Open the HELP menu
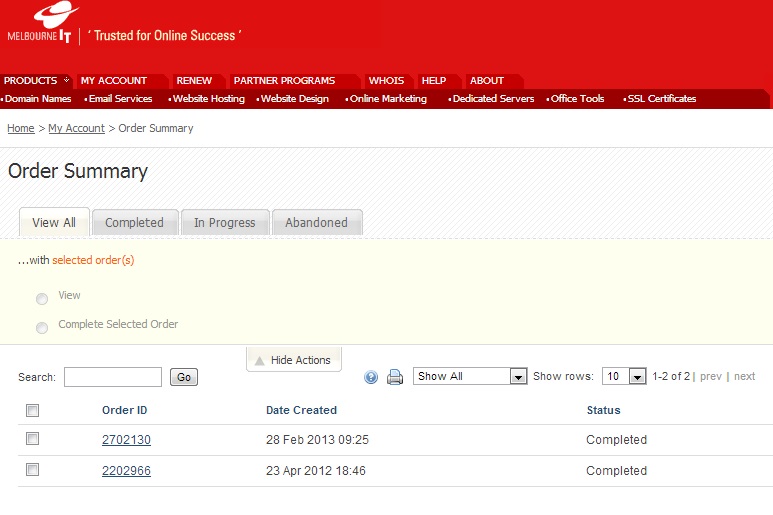 pyautogui.click(x=434, y=81)
